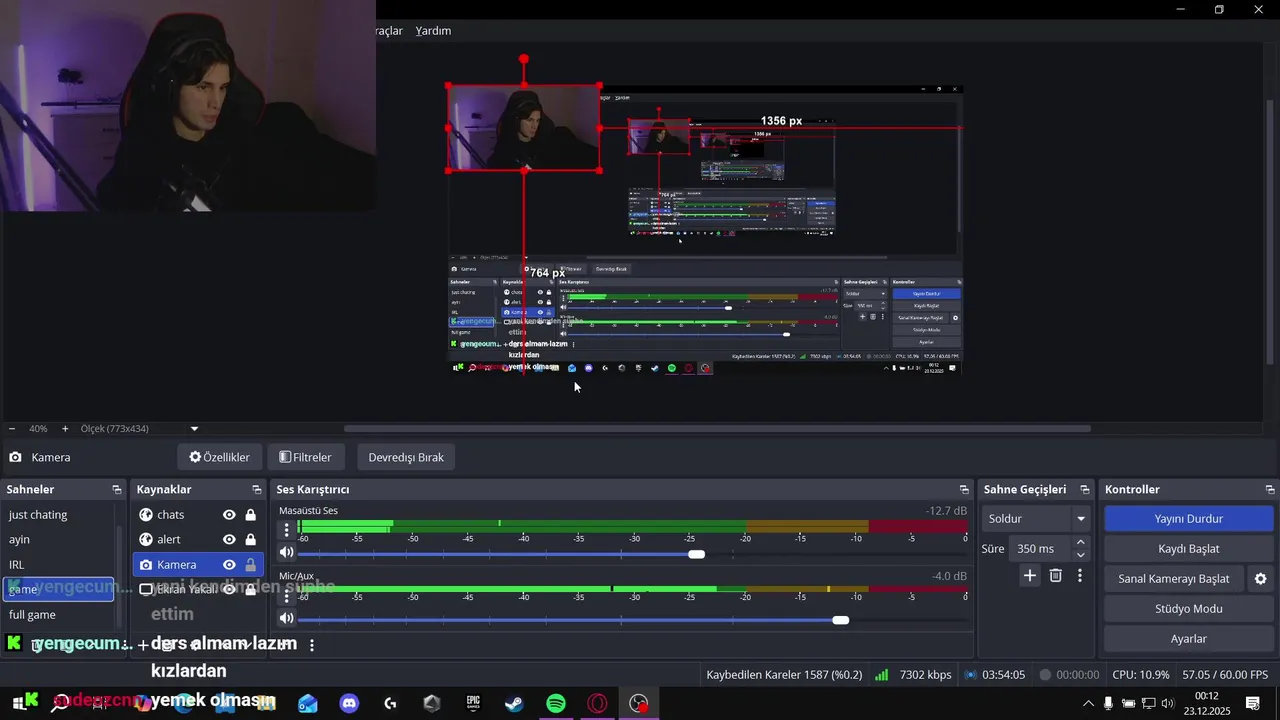Undock the Ses Karıştırıcı panel pop-out icon
The height and width of the screenshot is (720, 1280).
point(964,490)
